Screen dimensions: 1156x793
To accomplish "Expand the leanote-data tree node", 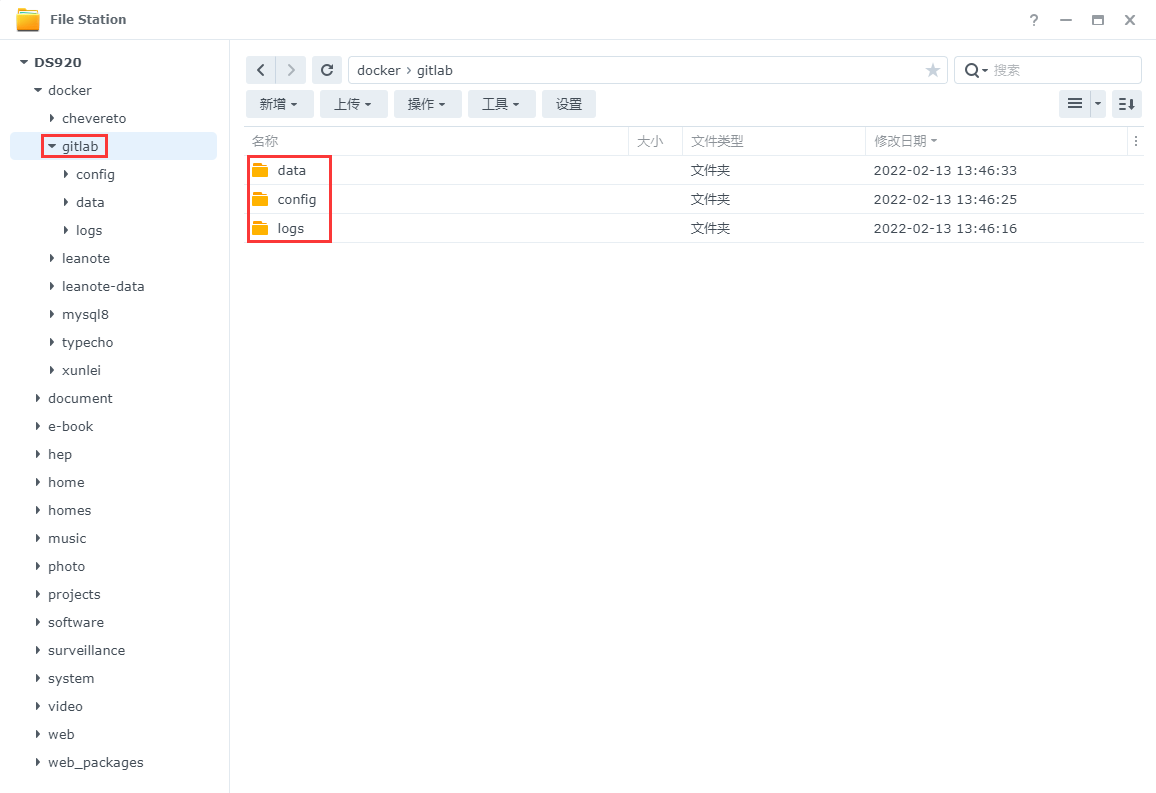I will pos(52,286).
